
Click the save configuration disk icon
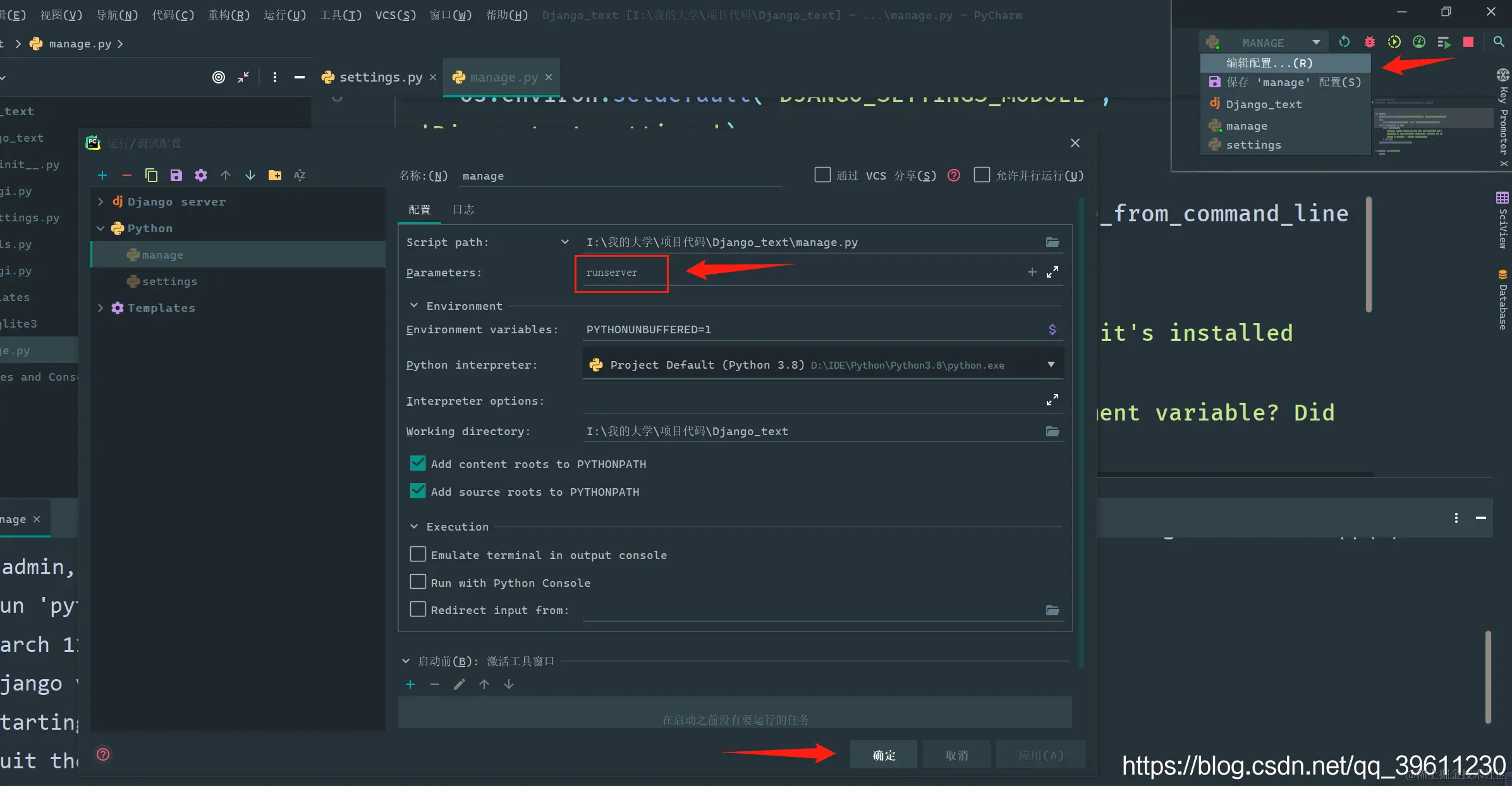(x=176, y=175)
